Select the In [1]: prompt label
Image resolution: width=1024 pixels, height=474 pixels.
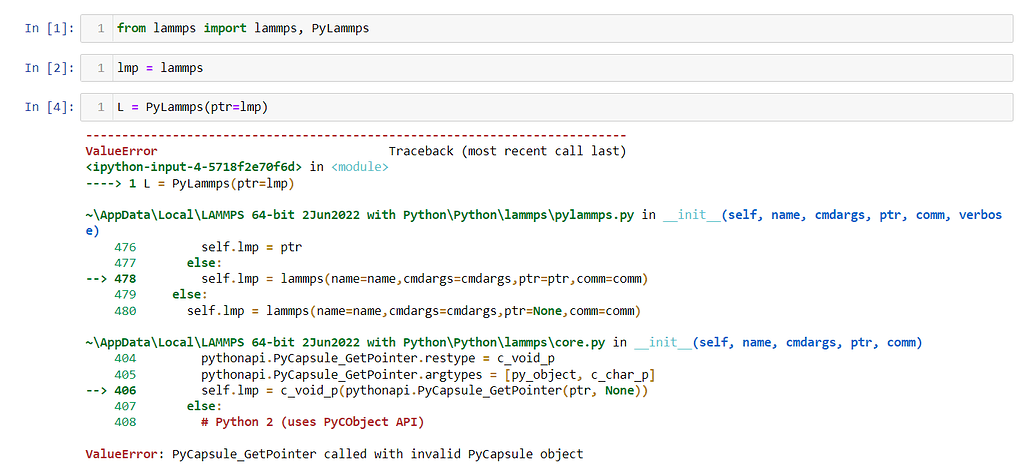[50, 29]
